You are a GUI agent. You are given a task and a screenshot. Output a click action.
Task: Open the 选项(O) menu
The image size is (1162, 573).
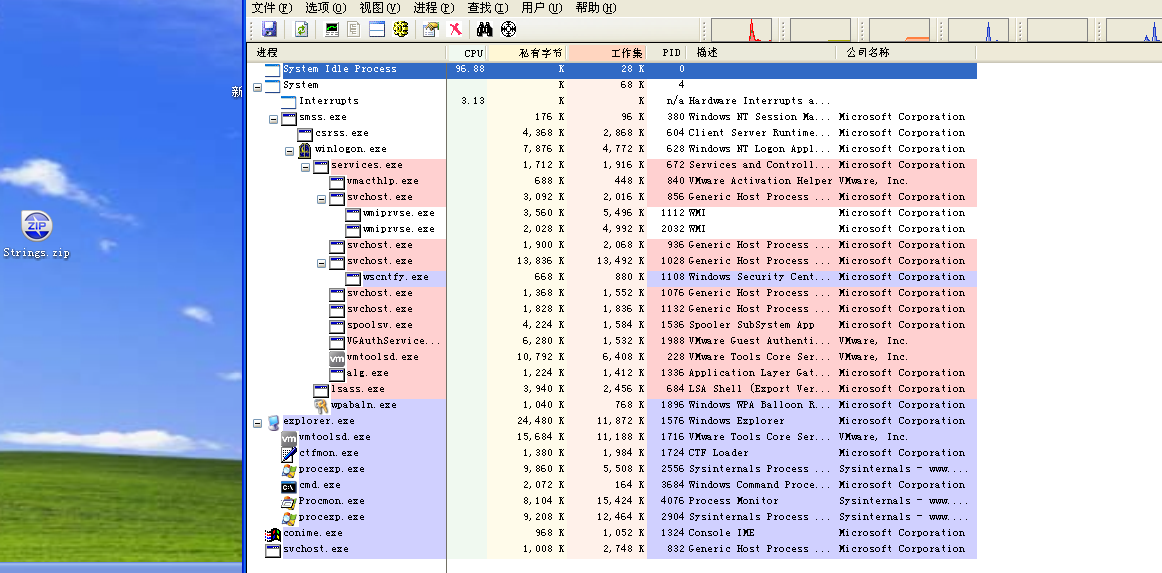point(326,8)
